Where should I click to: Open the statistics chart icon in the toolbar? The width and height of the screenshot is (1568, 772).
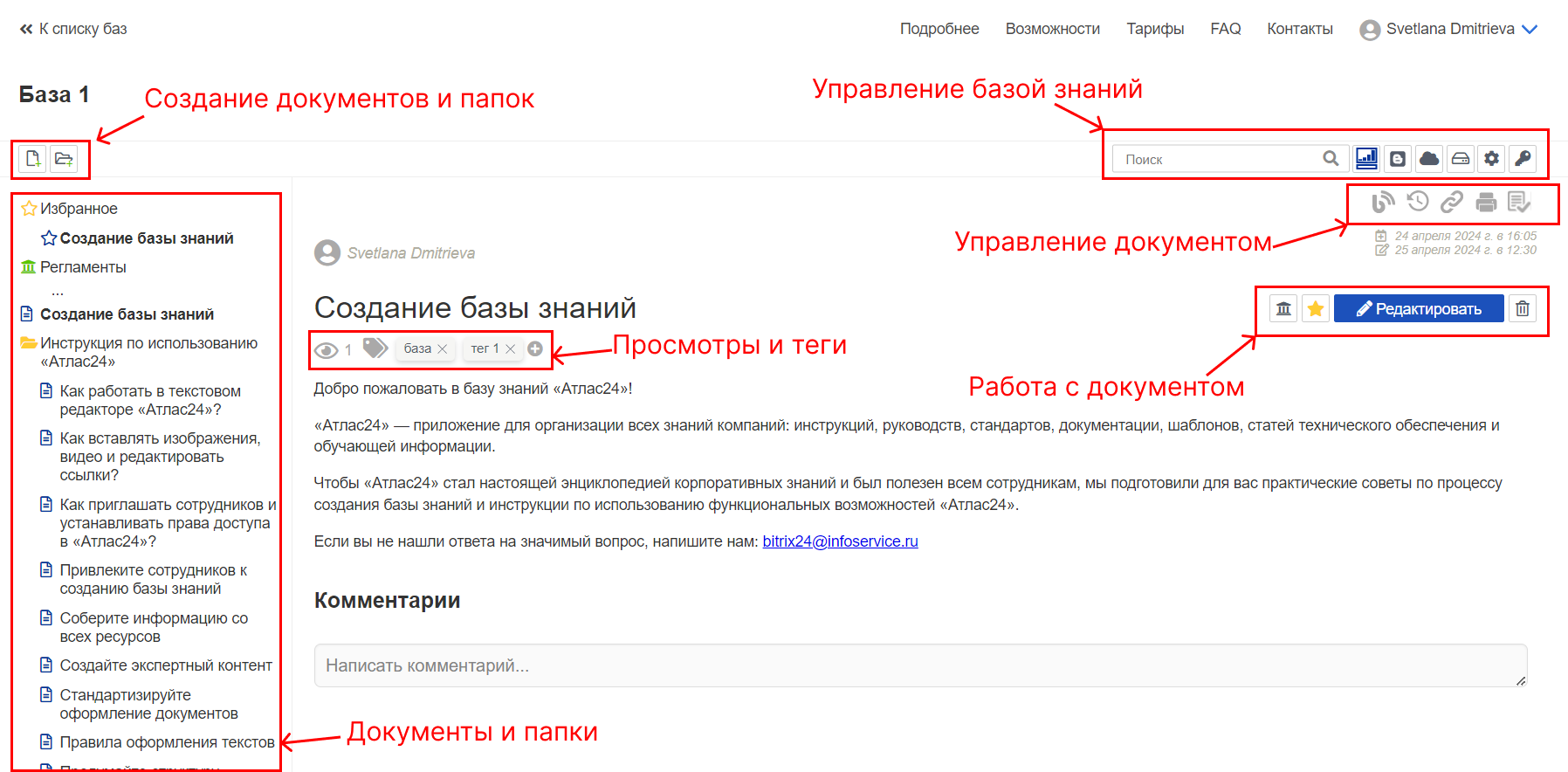click(x=1366, y=158)
